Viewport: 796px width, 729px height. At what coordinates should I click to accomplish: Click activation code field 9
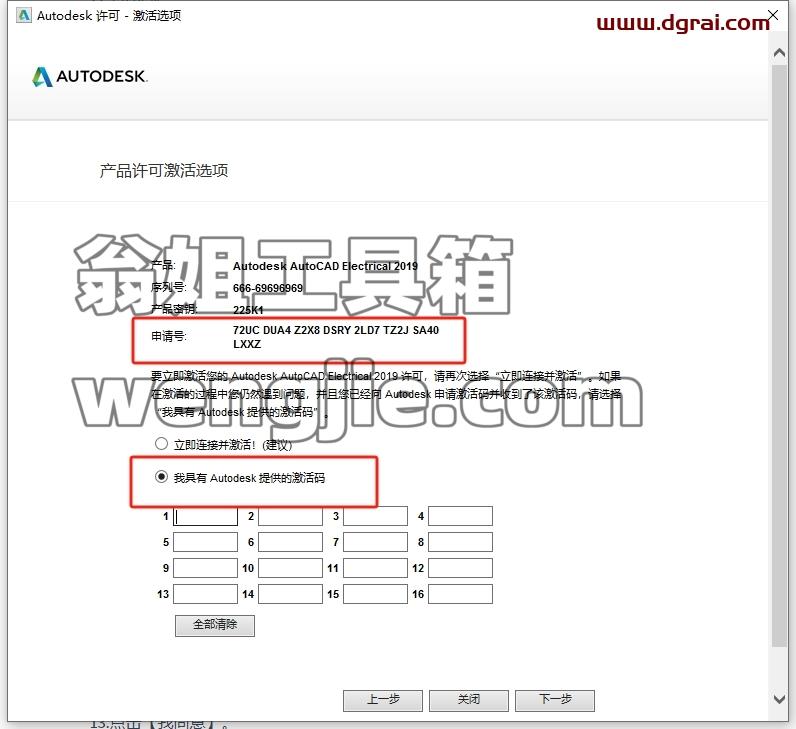[206, 568]
